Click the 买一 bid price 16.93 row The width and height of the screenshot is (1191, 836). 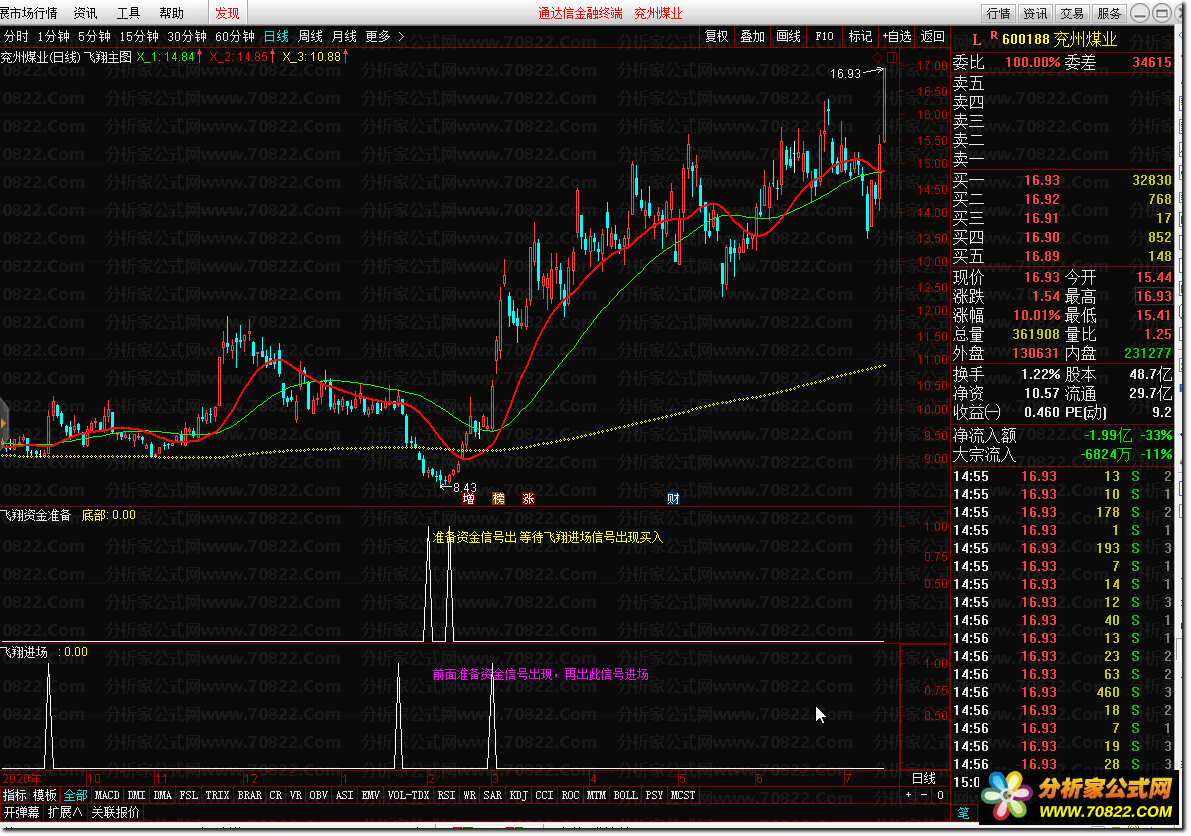tap(1063, 181)
